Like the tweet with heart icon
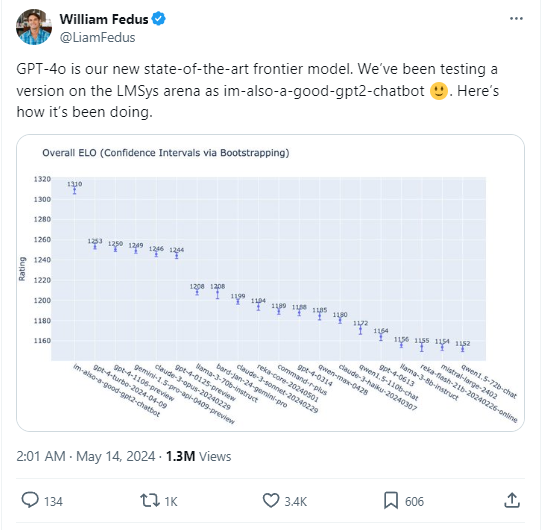The width and height of the screenshot is (548, 530). point(271,501)
